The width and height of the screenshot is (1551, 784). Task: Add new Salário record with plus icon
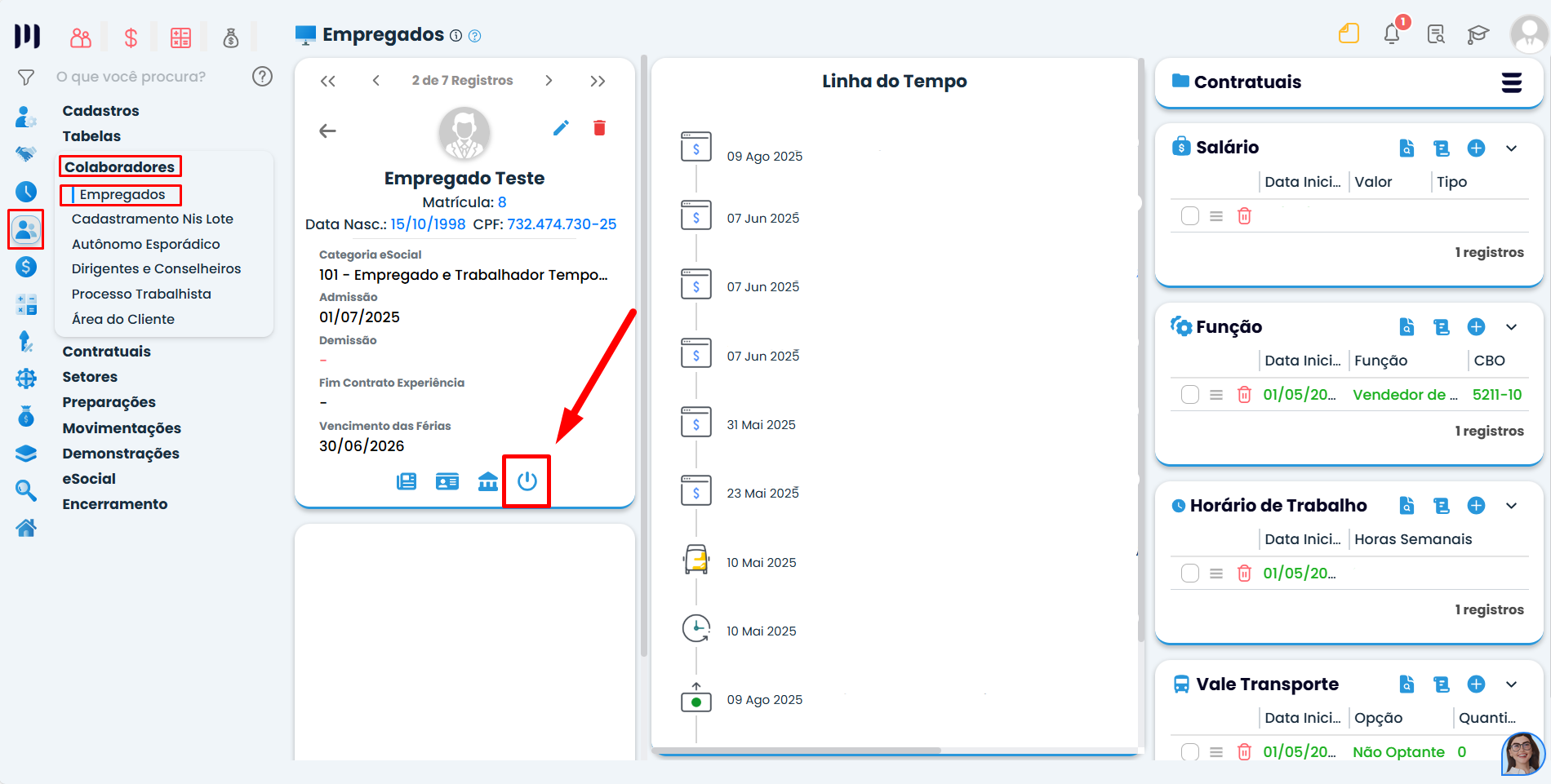click(x=1476, y=148)
